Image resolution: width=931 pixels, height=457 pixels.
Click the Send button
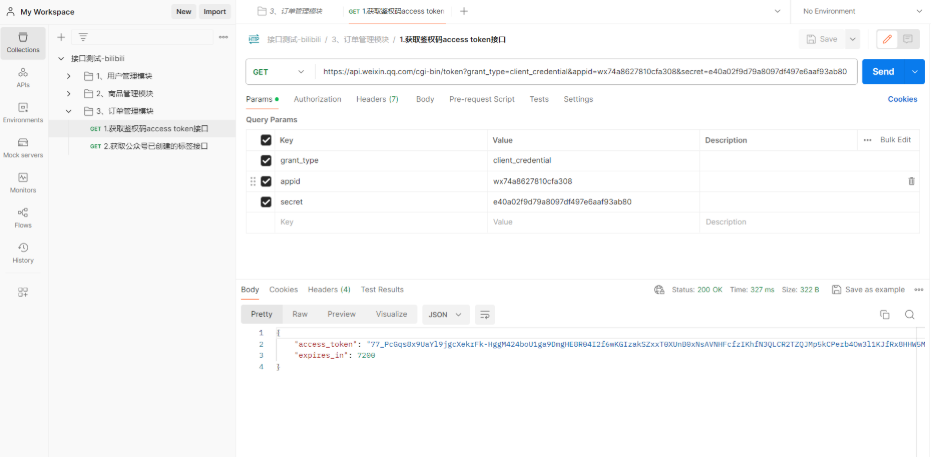(883, 72)
